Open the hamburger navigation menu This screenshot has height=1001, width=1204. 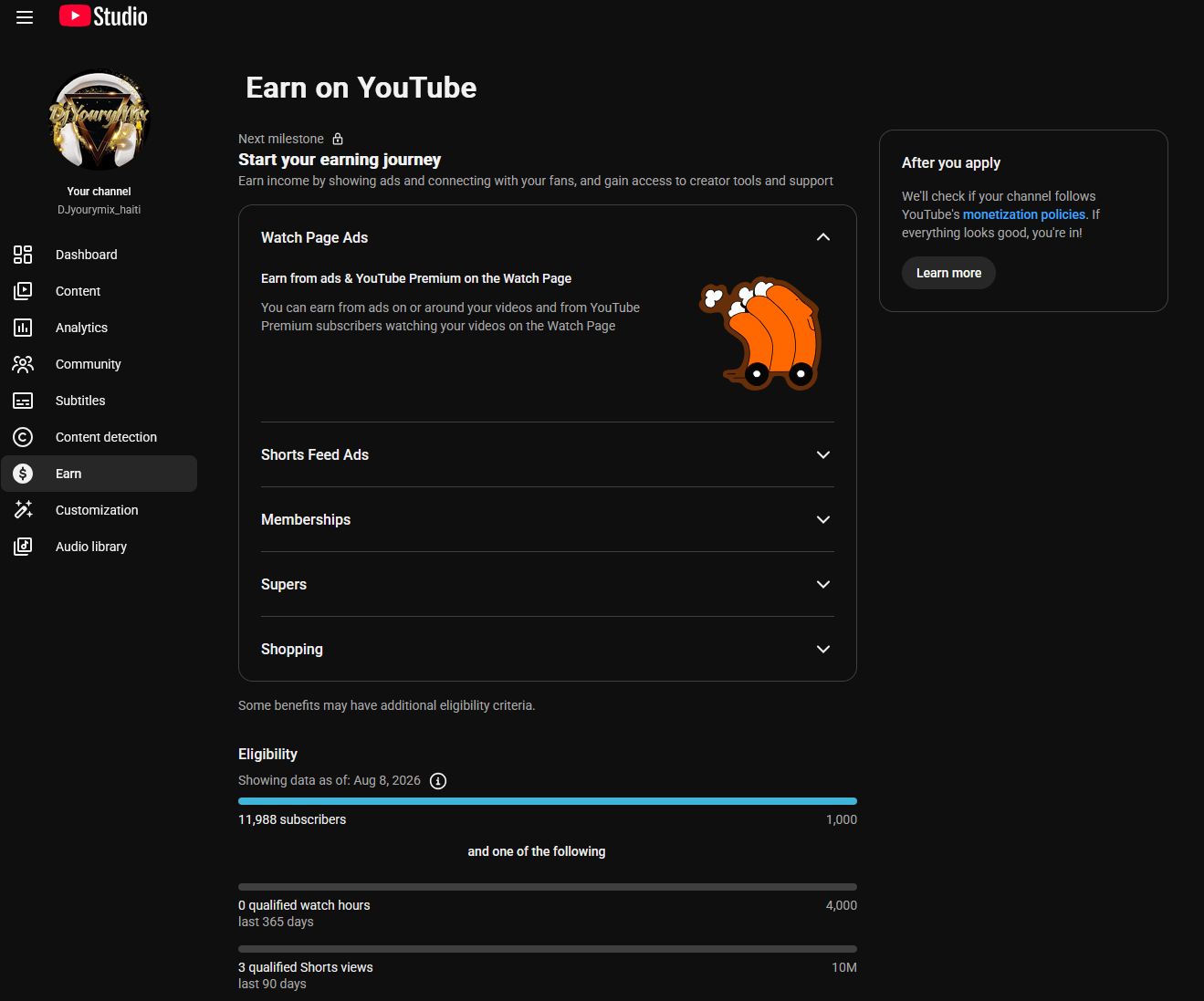[25, 17]
